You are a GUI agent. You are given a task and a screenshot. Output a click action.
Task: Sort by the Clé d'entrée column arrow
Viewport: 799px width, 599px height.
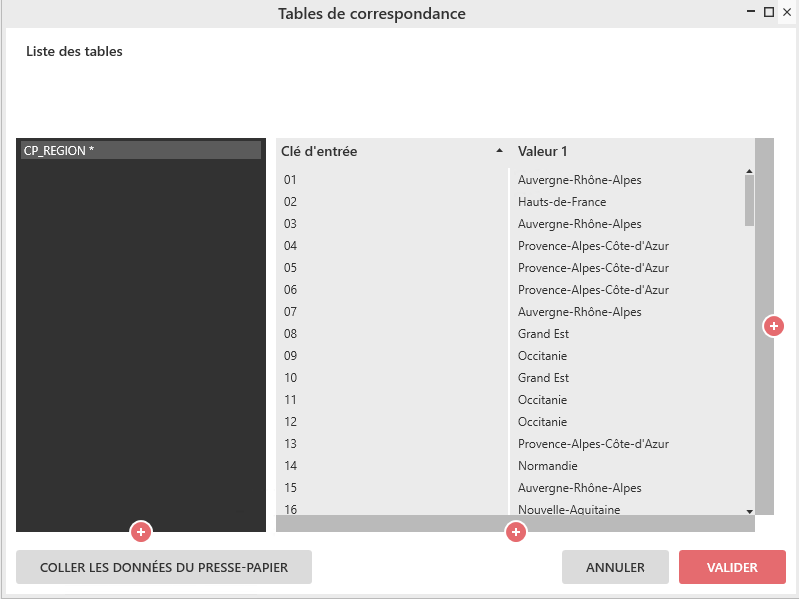(500, 152)
